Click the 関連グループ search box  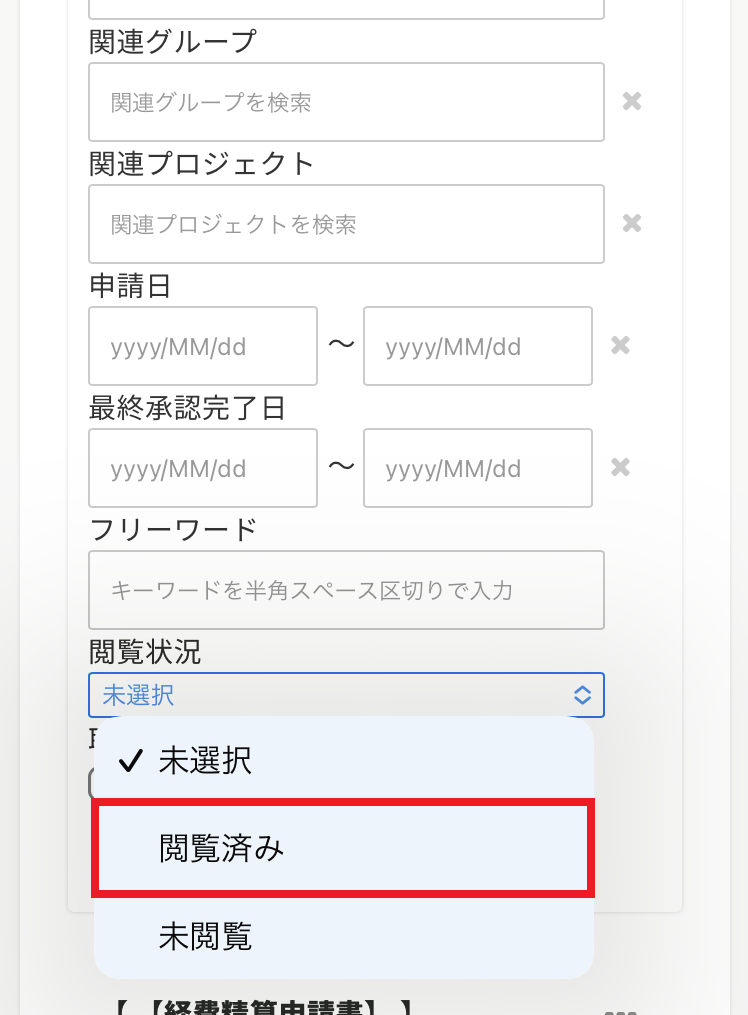pyautogui.click(x=346, y=101)
